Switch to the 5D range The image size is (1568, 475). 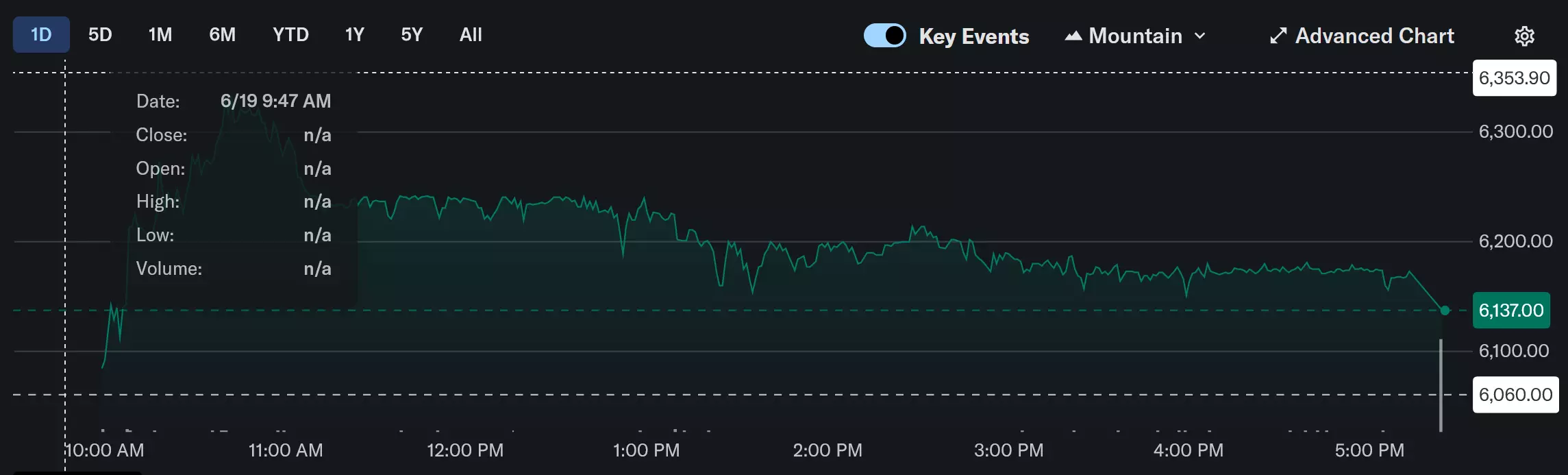coord(100,35)
